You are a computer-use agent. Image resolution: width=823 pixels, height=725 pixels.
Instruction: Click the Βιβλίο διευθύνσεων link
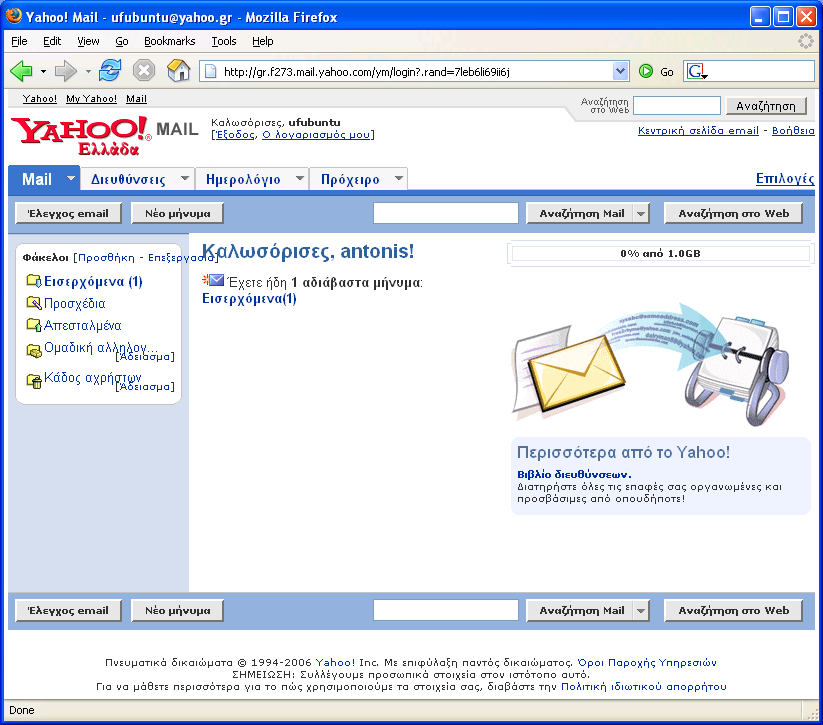pos(574,474)
